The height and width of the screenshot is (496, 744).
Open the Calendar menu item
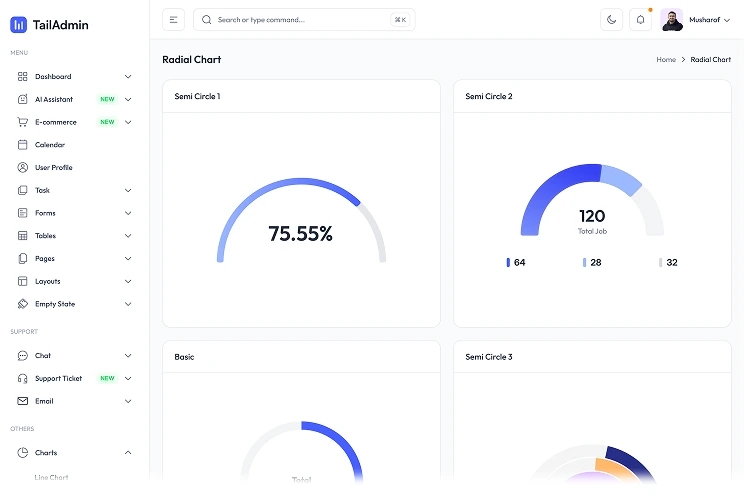pyautogui.click(x=74, y=145)
